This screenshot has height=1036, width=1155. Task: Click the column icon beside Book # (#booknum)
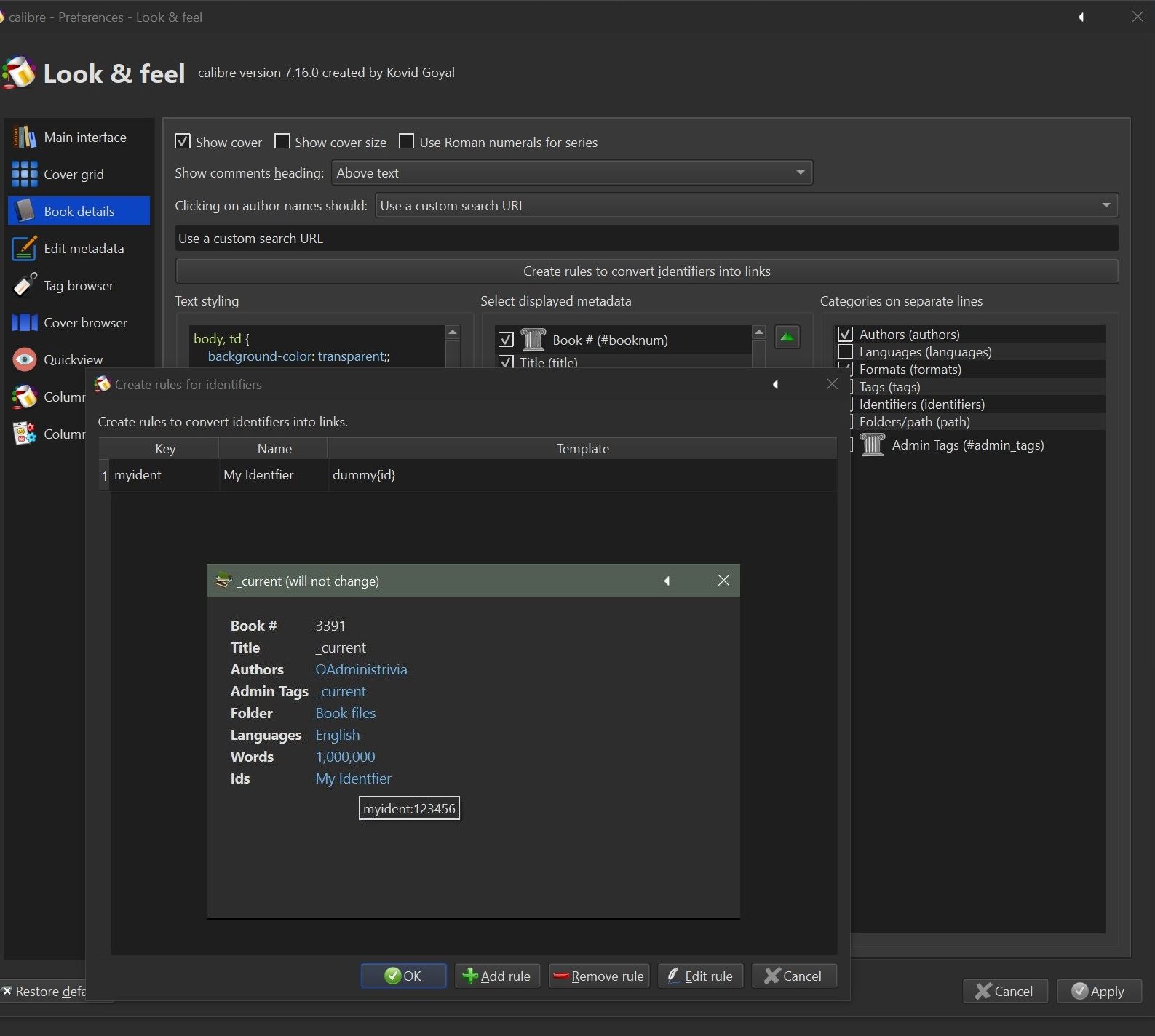[x=533, y=340]
